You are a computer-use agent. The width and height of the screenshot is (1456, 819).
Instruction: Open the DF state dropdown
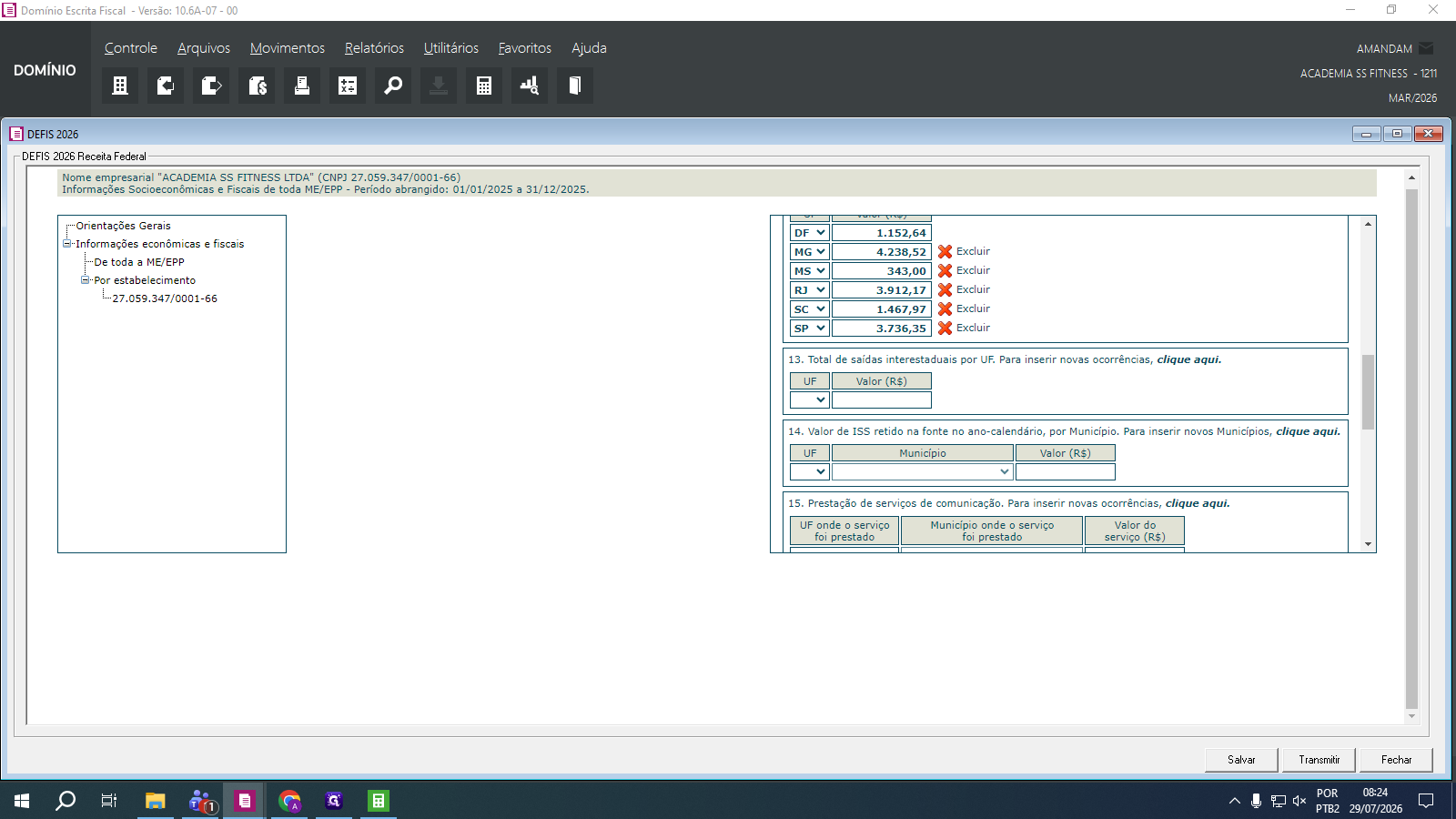809,233
